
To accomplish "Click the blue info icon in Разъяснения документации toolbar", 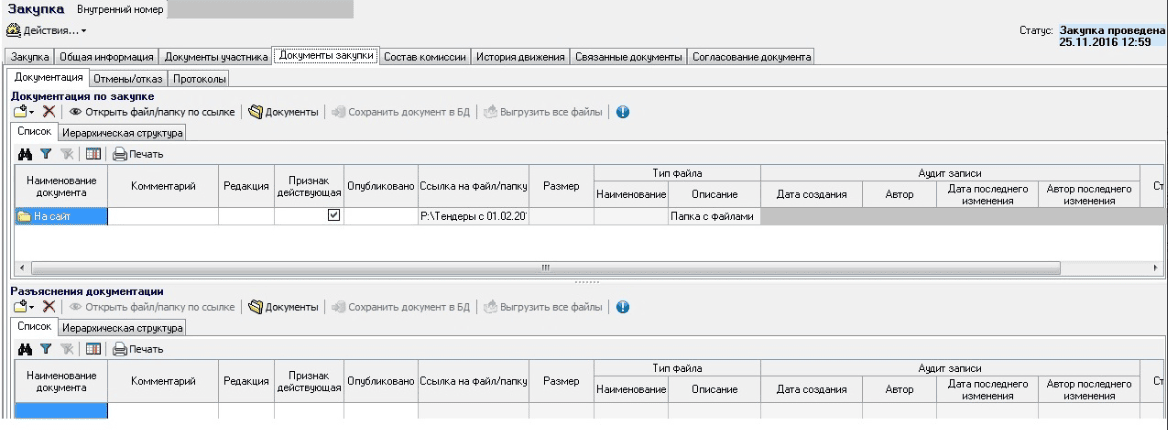I will coord(622,306).
